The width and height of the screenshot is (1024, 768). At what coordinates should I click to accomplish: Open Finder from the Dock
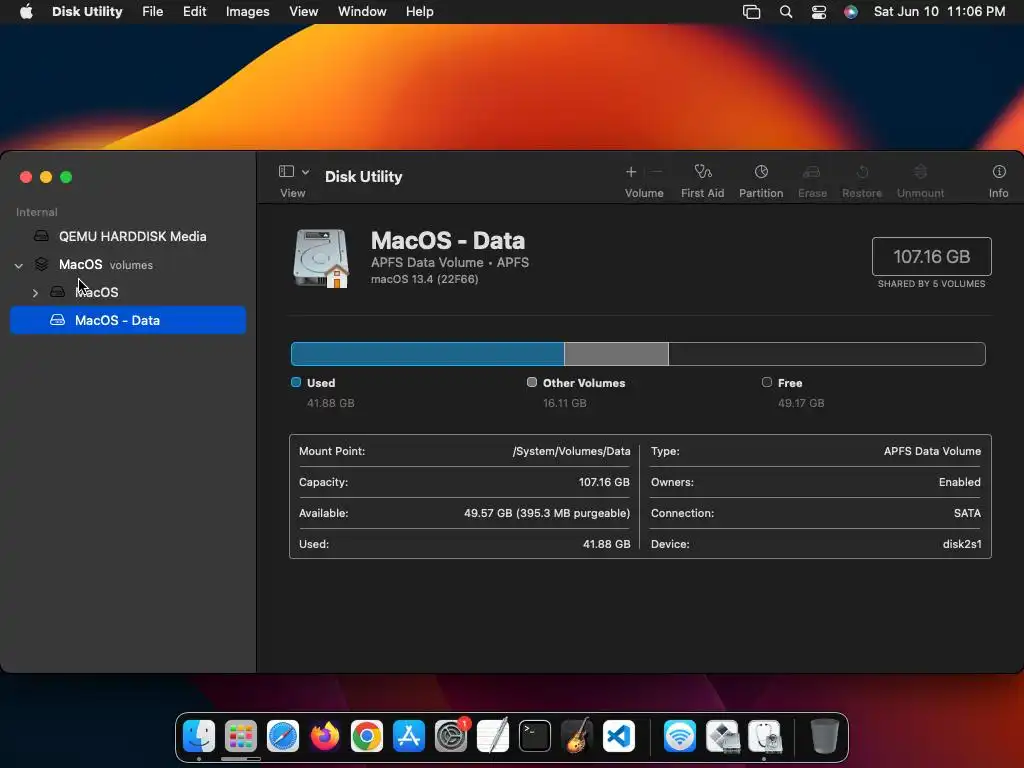click(199, 737)
